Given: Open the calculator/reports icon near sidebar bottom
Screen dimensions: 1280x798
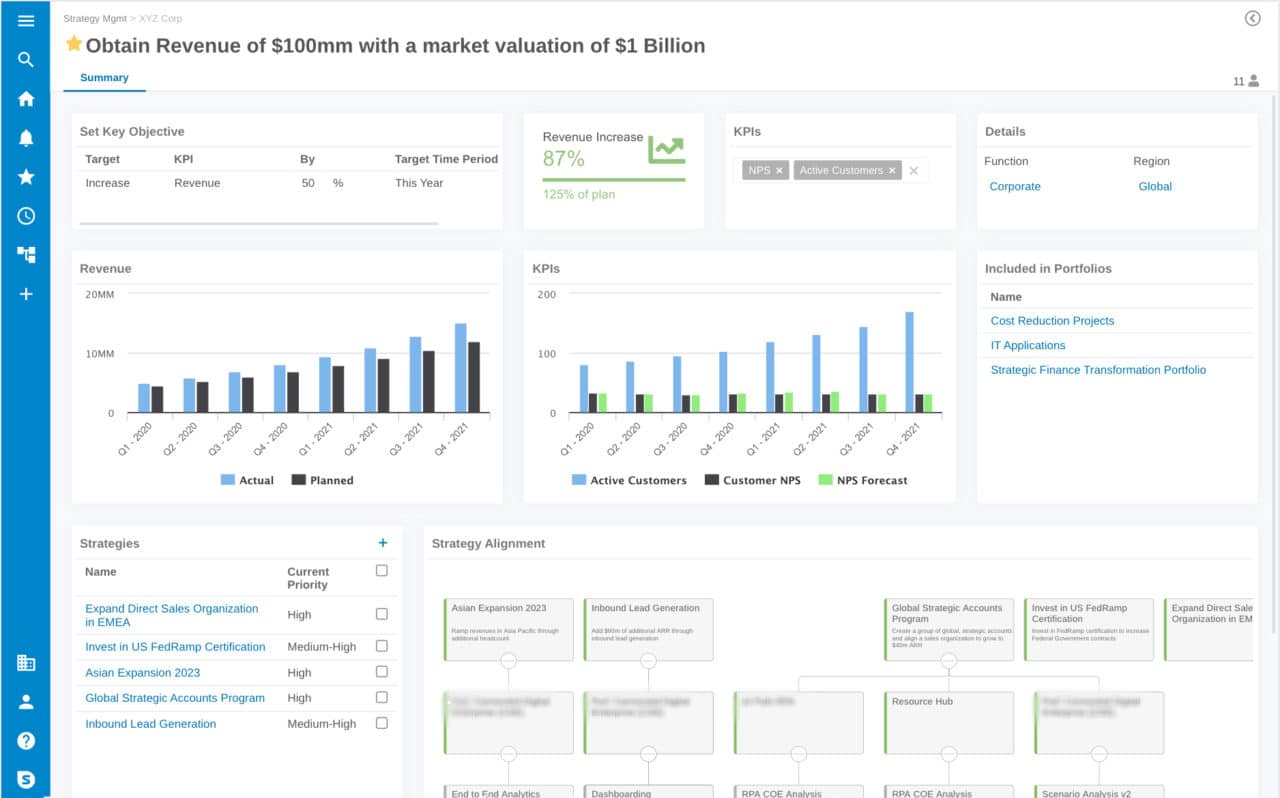Looking at the screenshot, I should click(x=26, y=662).
